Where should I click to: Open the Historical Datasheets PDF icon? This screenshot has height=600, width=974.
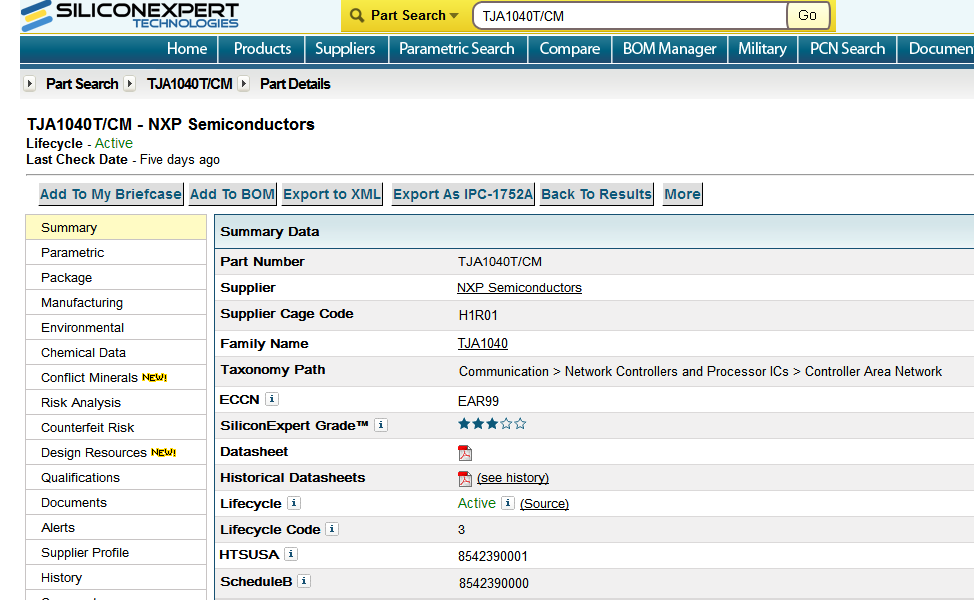(465, 478)
